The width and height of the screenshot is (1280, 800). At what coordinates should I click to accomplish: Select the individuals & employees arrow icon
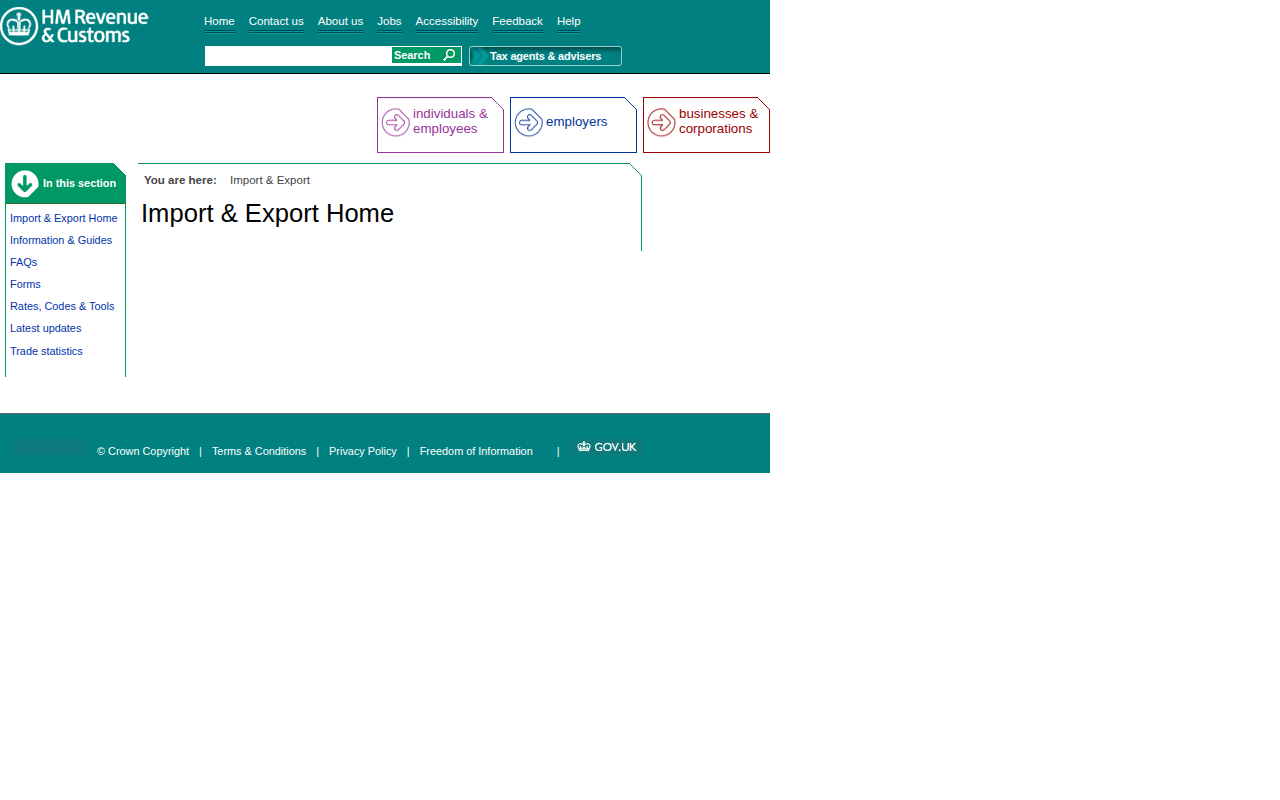(x=396, y=121)
